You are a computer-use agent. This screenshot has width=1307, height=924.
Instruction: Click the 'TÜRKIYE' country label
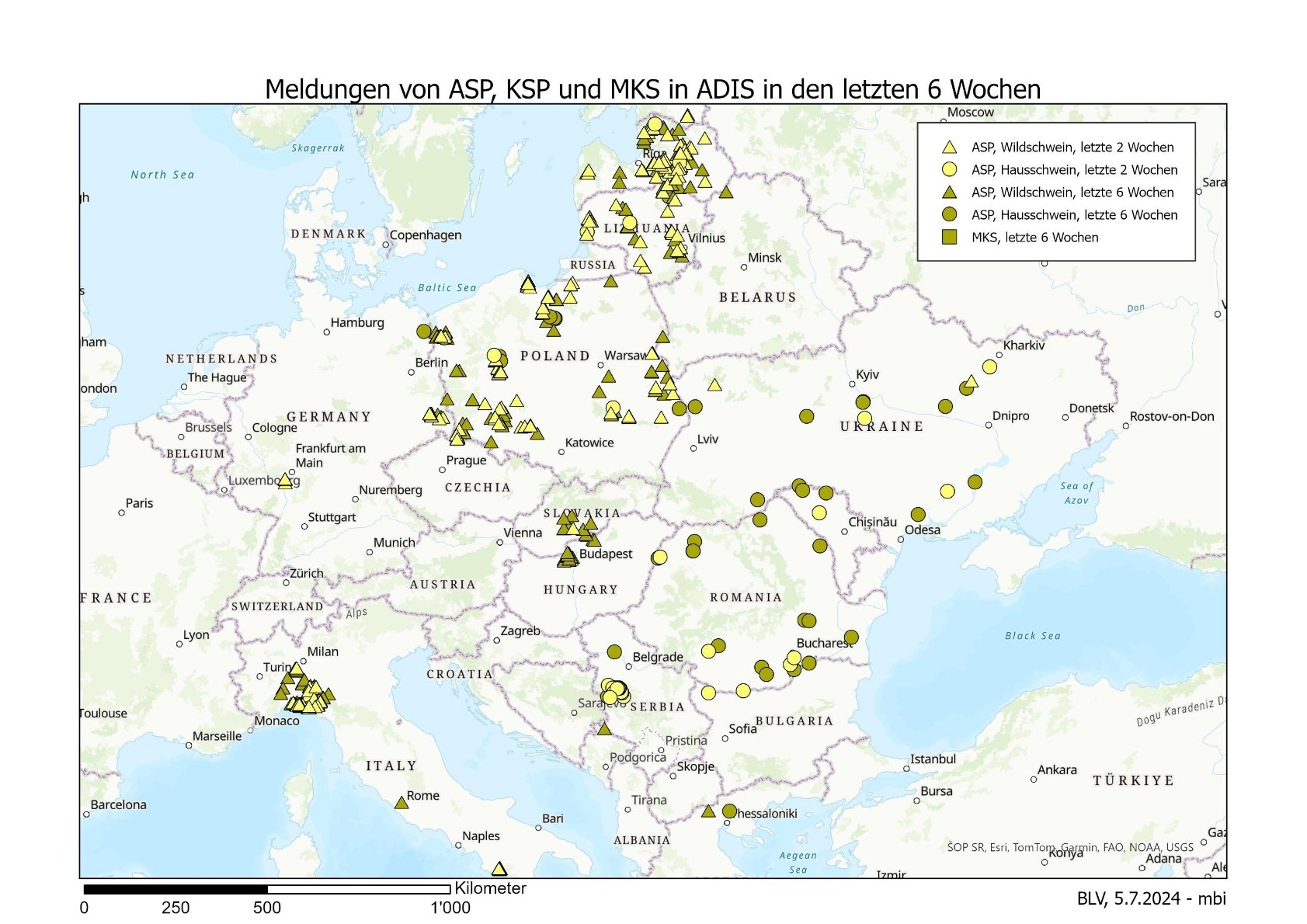coord(1134,780)
